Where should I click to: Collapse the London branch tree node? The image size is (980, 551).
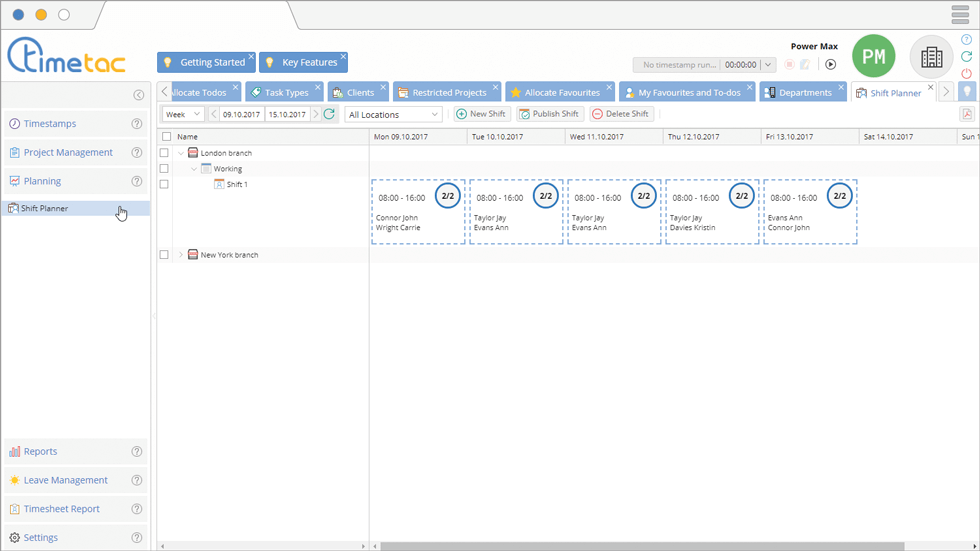(181, 152)
